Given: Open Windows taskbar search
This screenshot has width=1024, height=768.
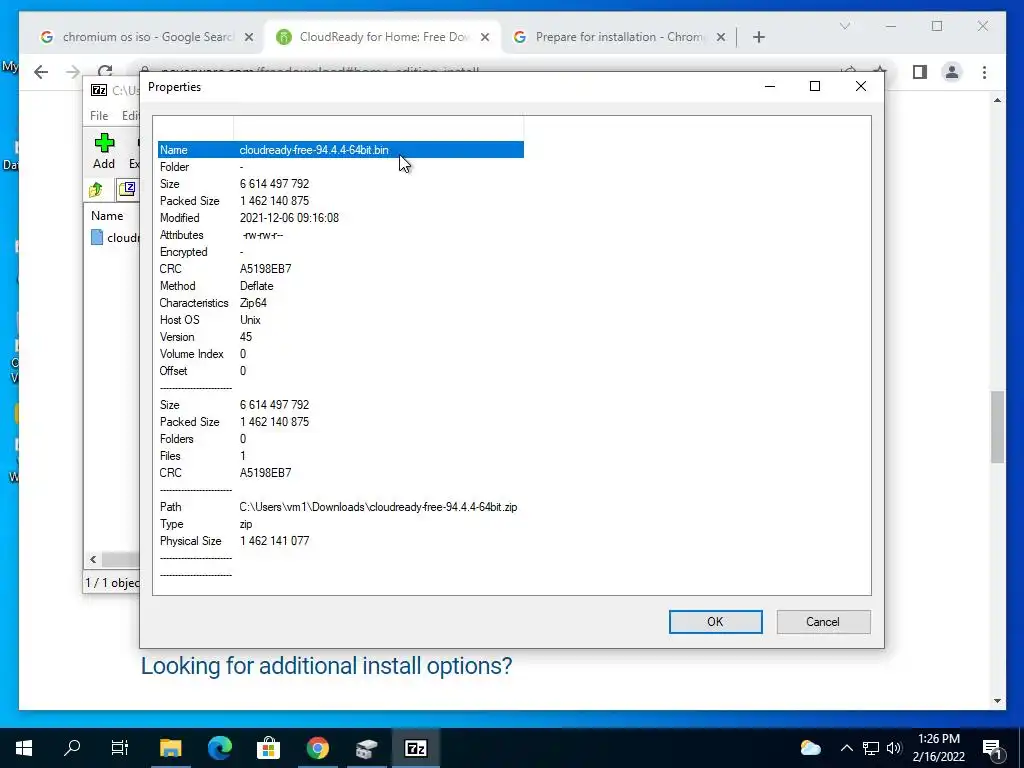Looking at the screenshot, I should pos(72,748).
